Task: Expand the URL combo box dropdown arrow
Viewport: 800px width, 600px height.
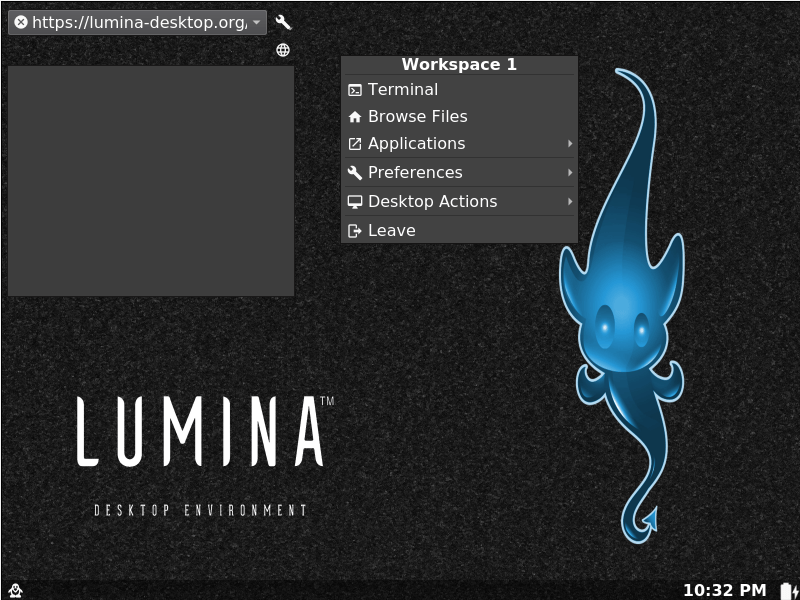Action: 257,22
